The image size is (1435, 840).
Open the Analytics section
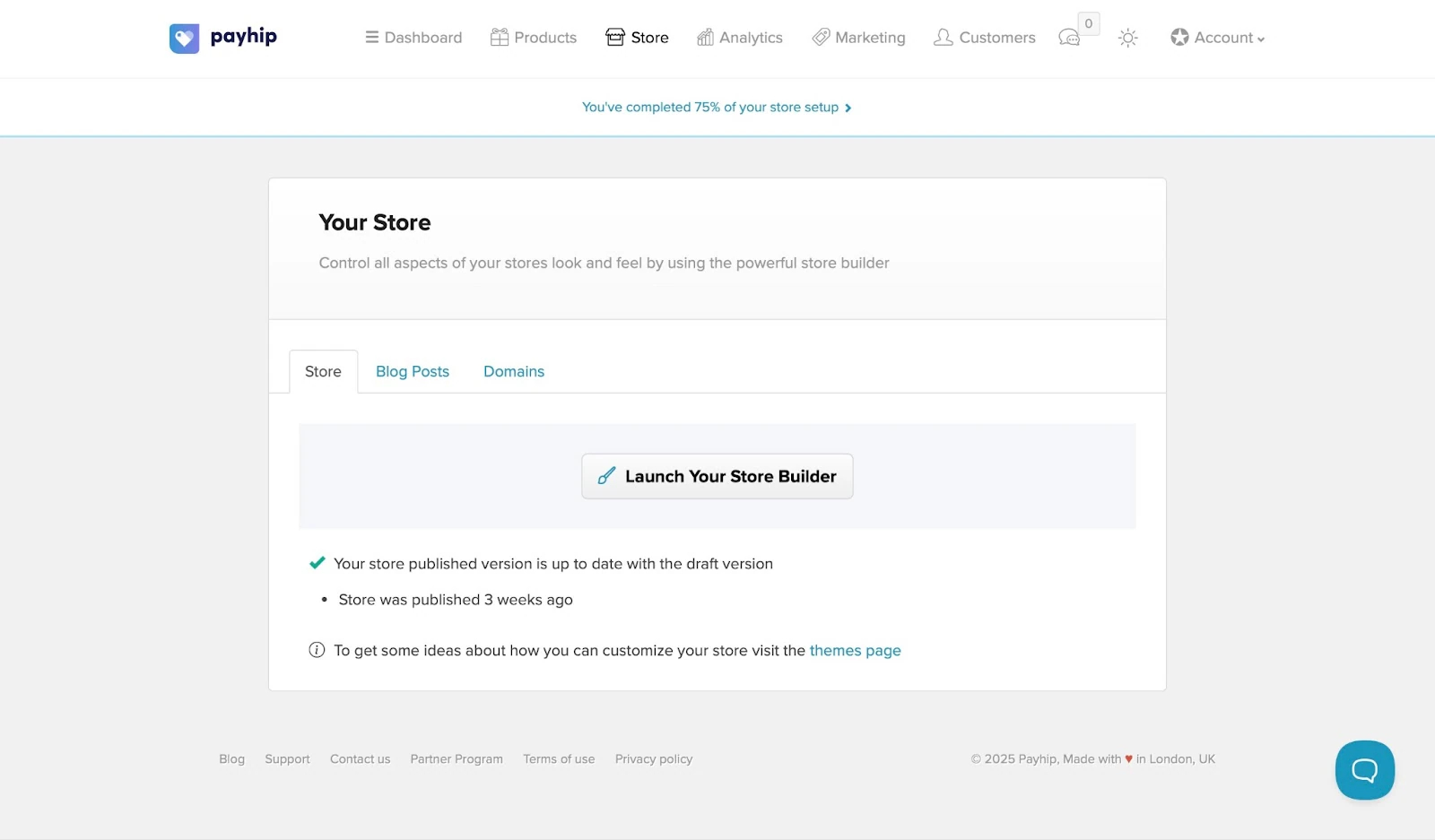[x=740, y=38]
